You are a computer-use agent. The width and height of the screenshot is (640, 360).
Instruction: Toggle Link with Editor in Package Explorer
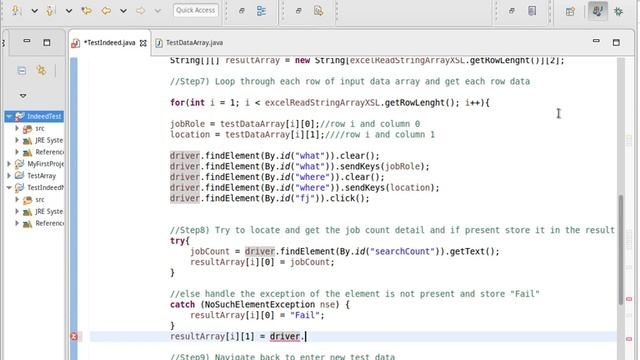41,70
